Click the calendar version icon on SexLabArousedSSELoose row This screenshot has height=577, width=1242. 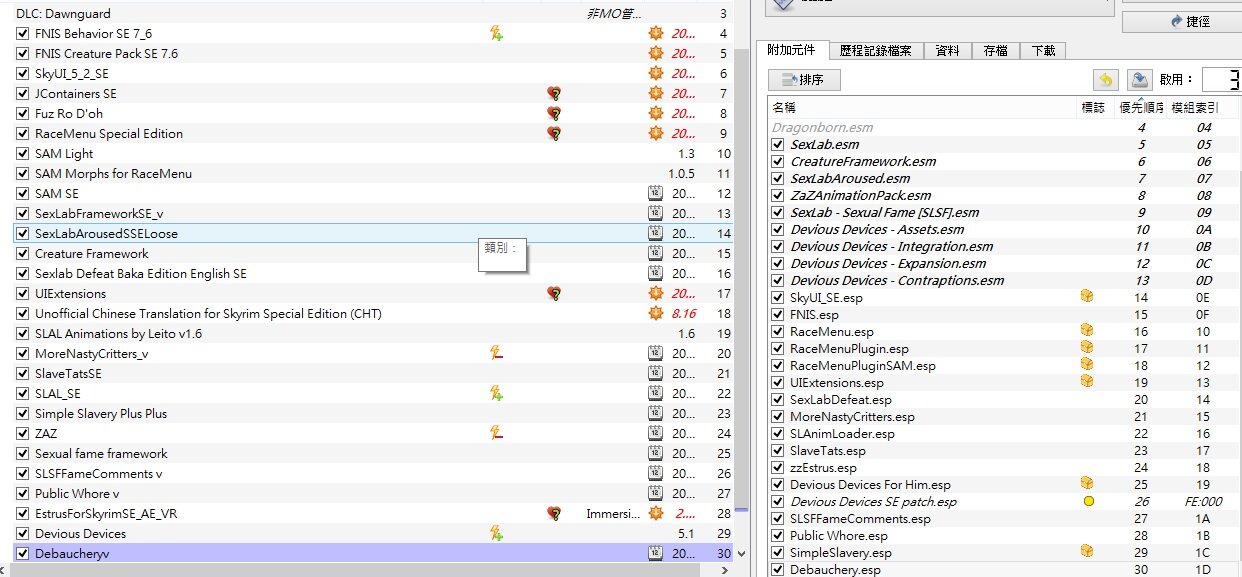pyautogui.click(x=655, y=233)
